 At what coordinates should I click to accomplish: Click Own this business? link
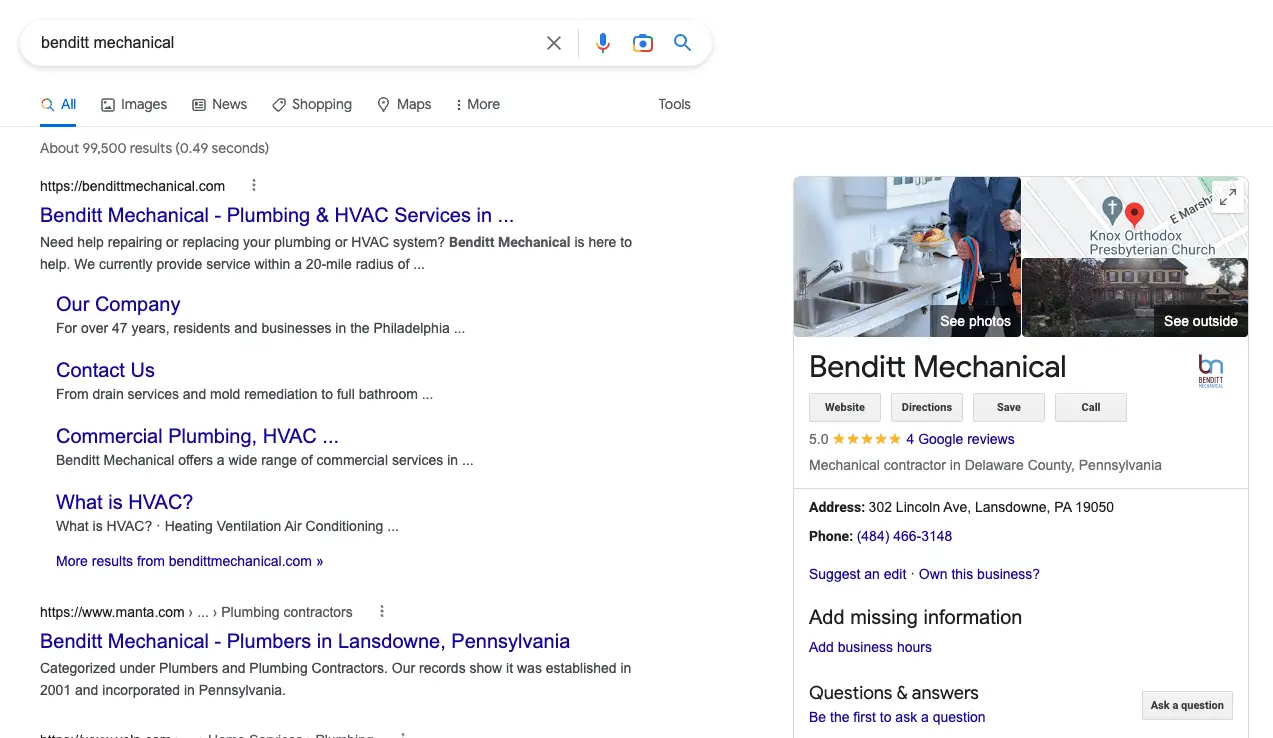tap(979, 574)
